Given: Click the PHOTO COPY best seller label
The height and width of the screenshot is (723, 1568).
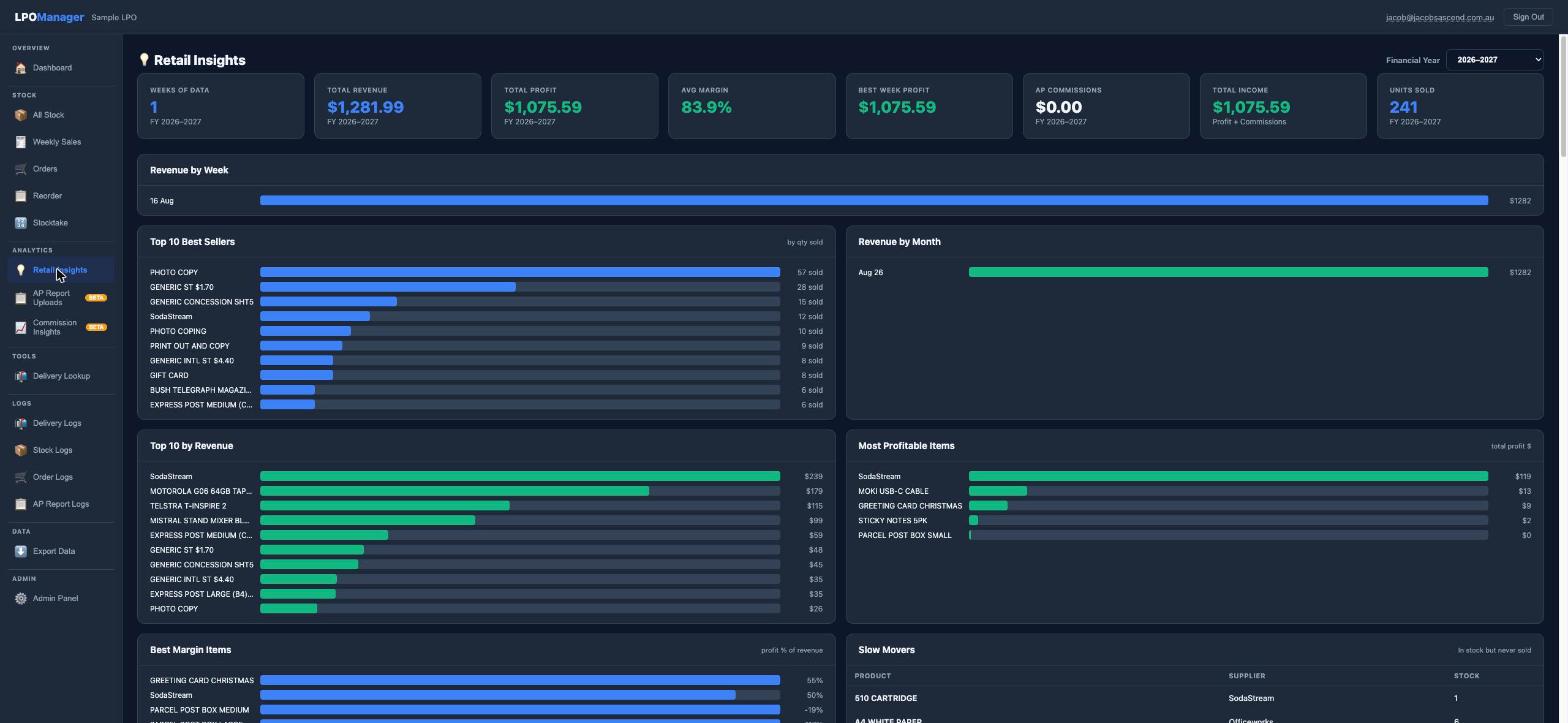Looking at the screenshot, I should [174, 272].
